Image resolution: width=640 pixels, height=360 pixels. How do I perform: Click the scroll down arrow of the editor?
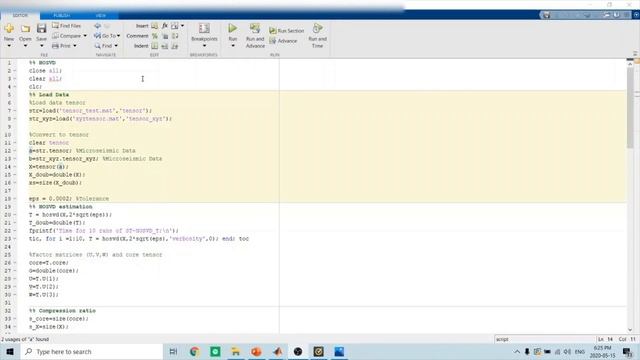click(x=630, y=330)
